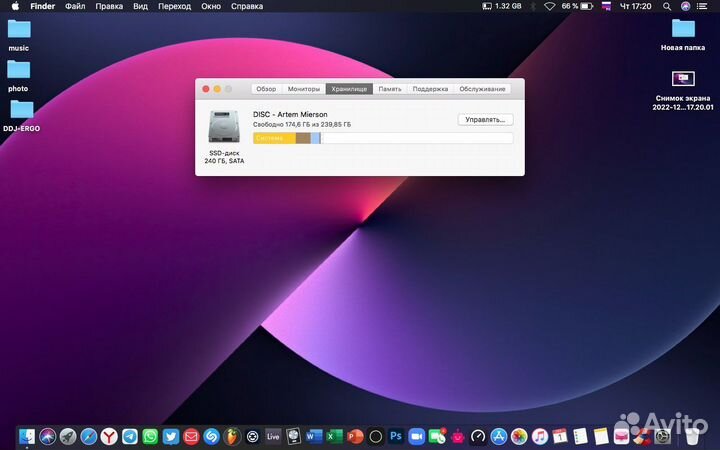Click the date and time Чт 17:20

636,6
